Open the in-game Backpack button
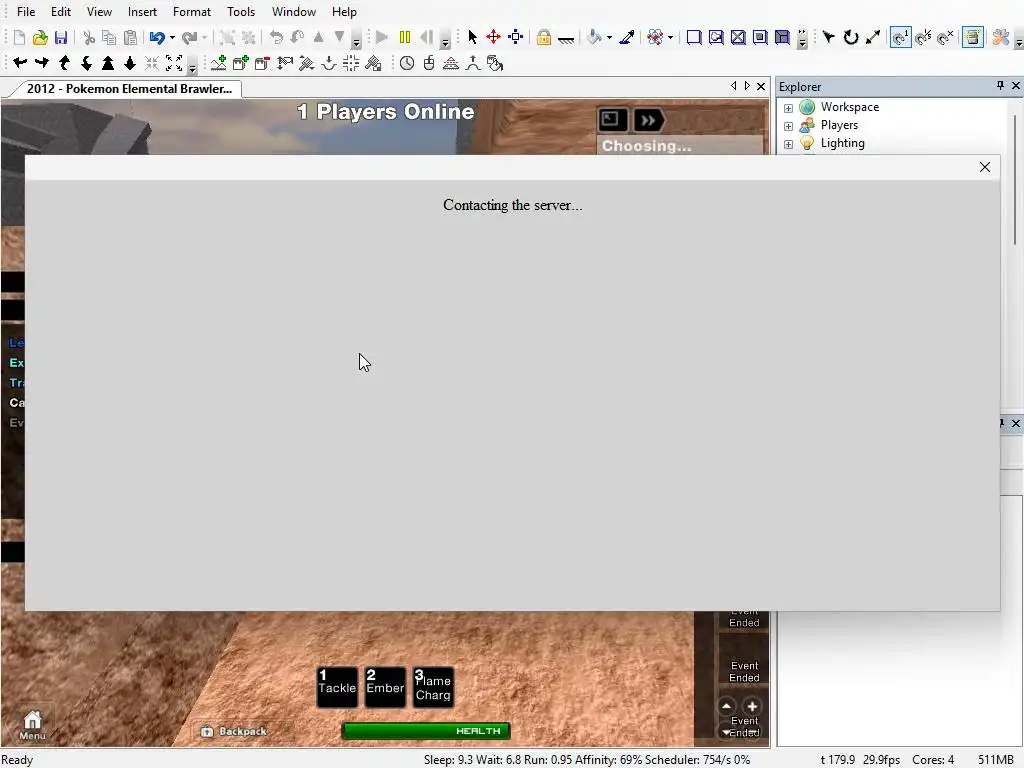Viewport: 1024px width, 768px height. (x=234, y=731)
